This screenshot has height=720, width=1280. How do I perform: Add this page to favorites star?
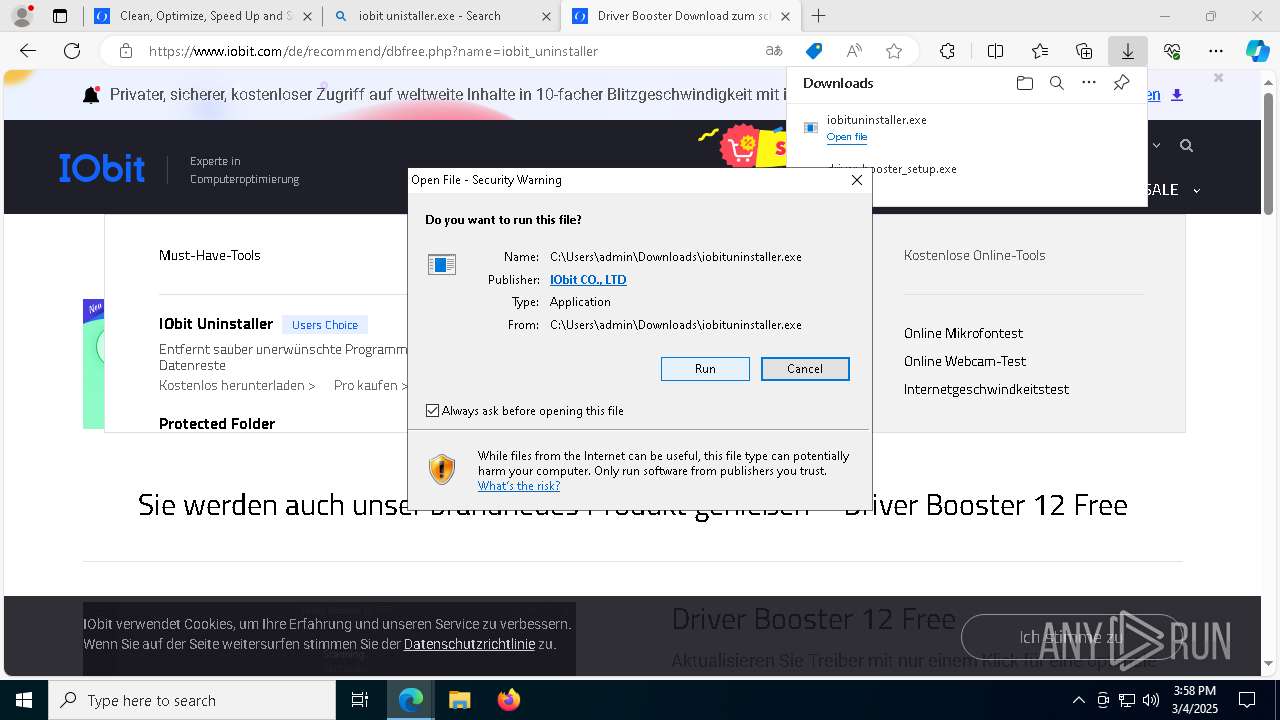coord(894,51)
